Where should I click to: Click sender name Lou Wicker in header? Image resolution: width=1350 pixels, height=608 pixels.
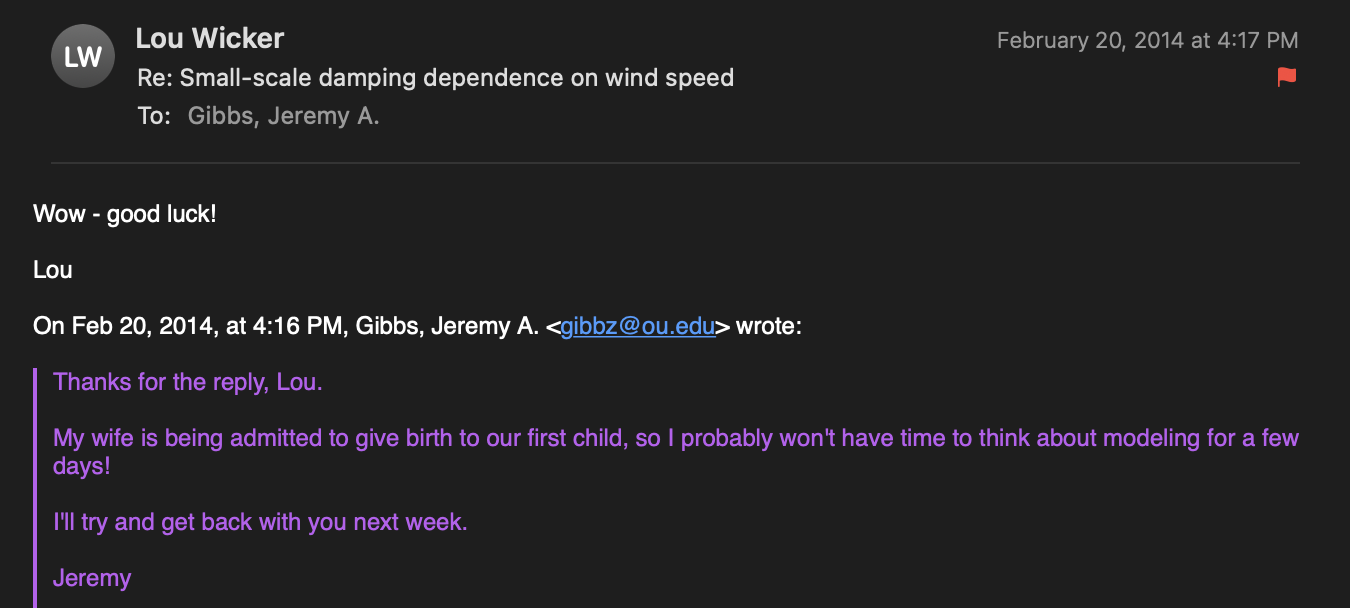[210, 39]
